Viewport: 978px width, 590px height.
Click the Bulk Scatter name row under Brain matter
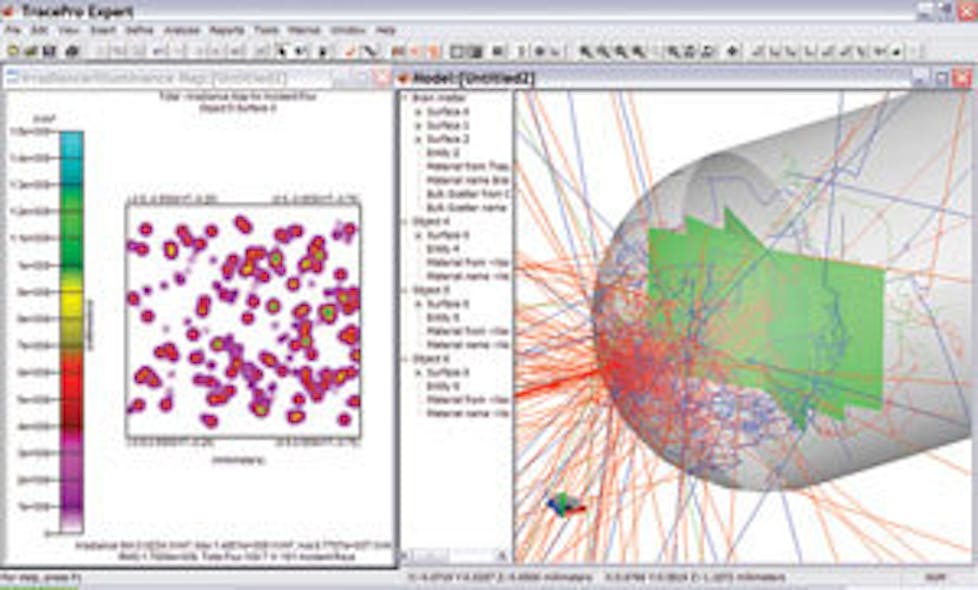pyautogui.click(x=468, y=208)
